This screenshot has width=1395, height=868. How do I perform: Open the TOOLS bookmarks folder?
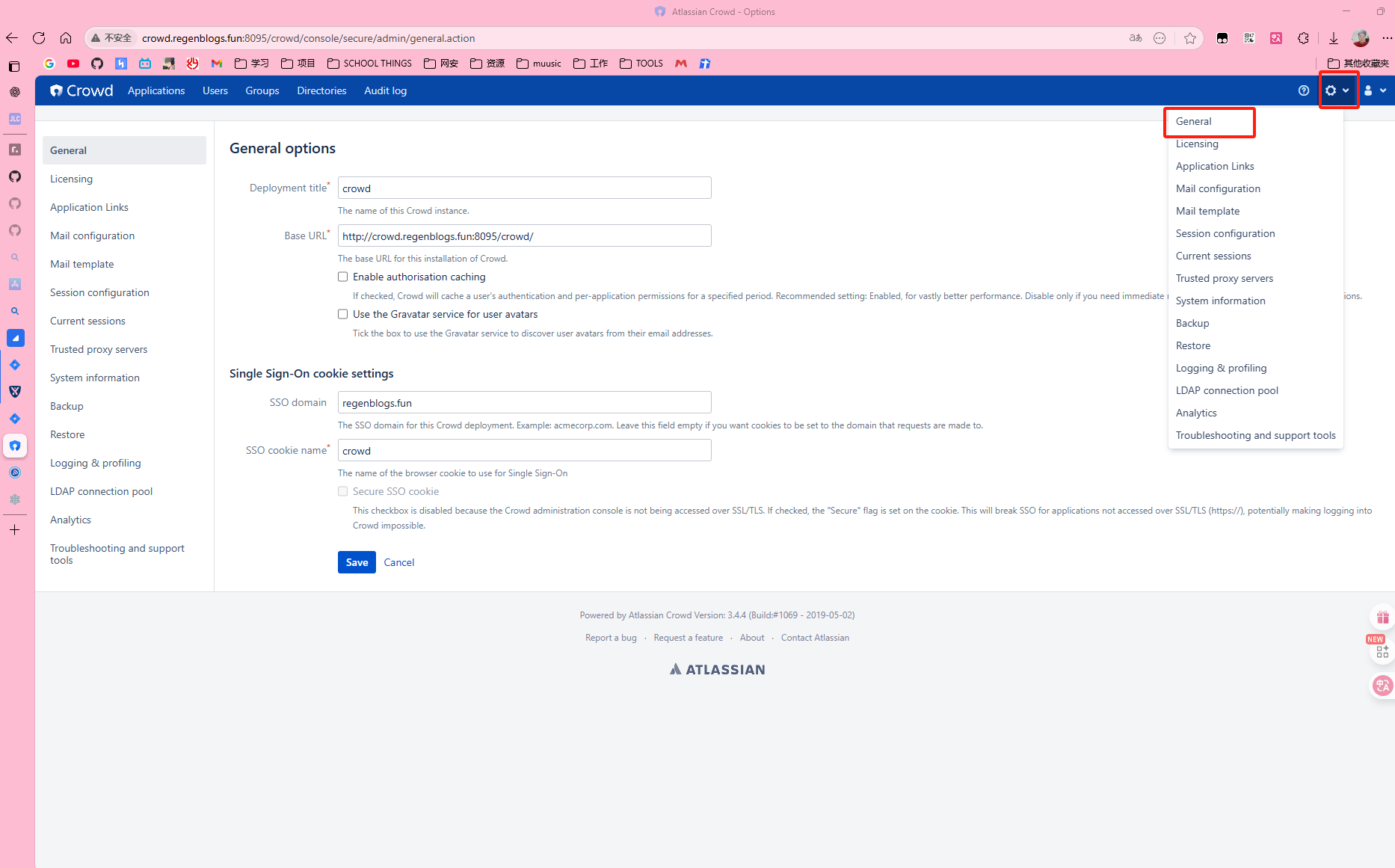[641, 64]
